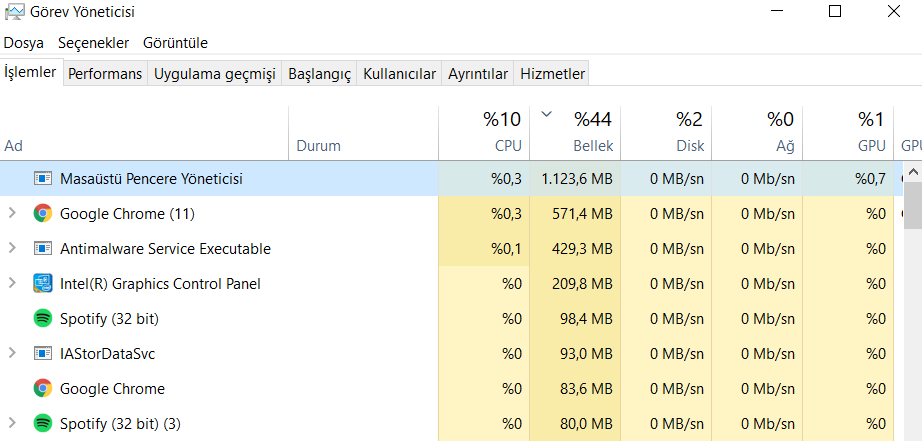Screen dimensions: 922x441
Task: Click the Spotify (32 bit) (3) icon
Action: (x=42, y=423)
